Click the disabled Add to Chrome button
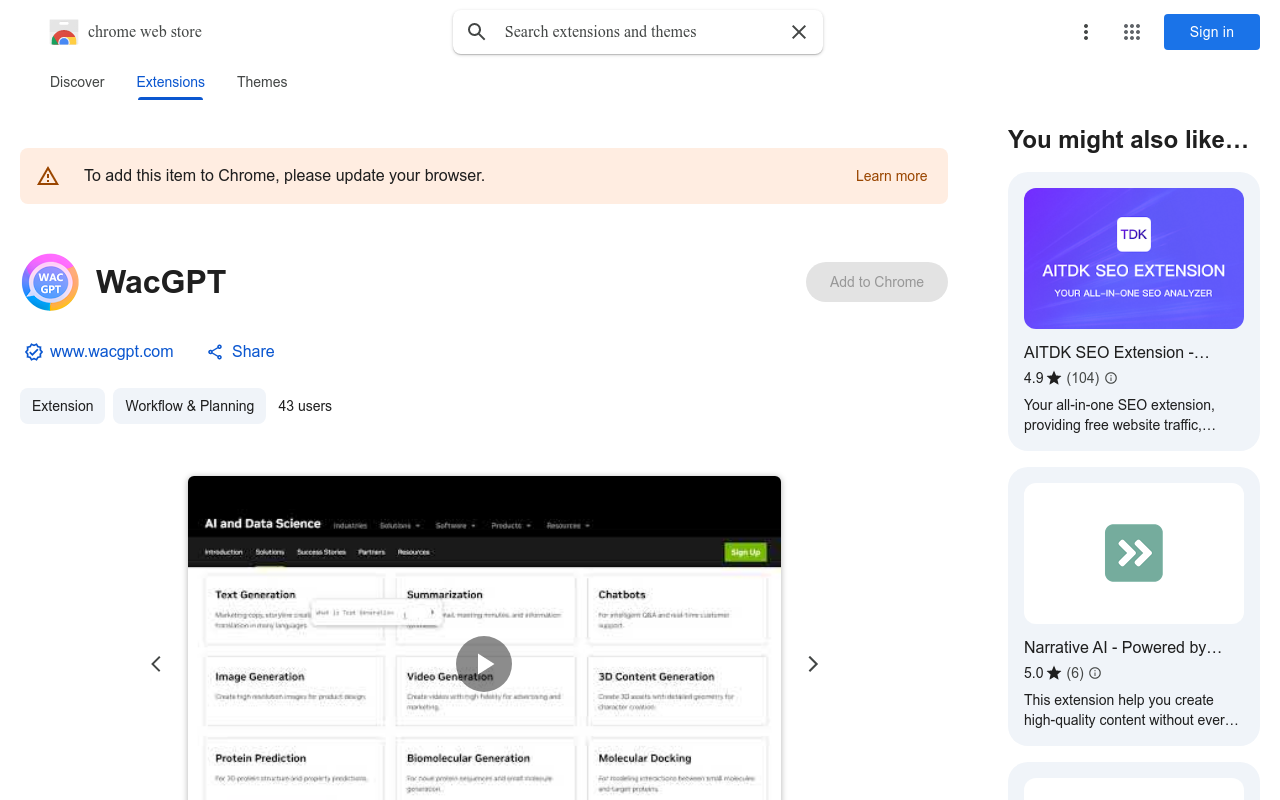The image size is (1280, 800). (877, 282)
